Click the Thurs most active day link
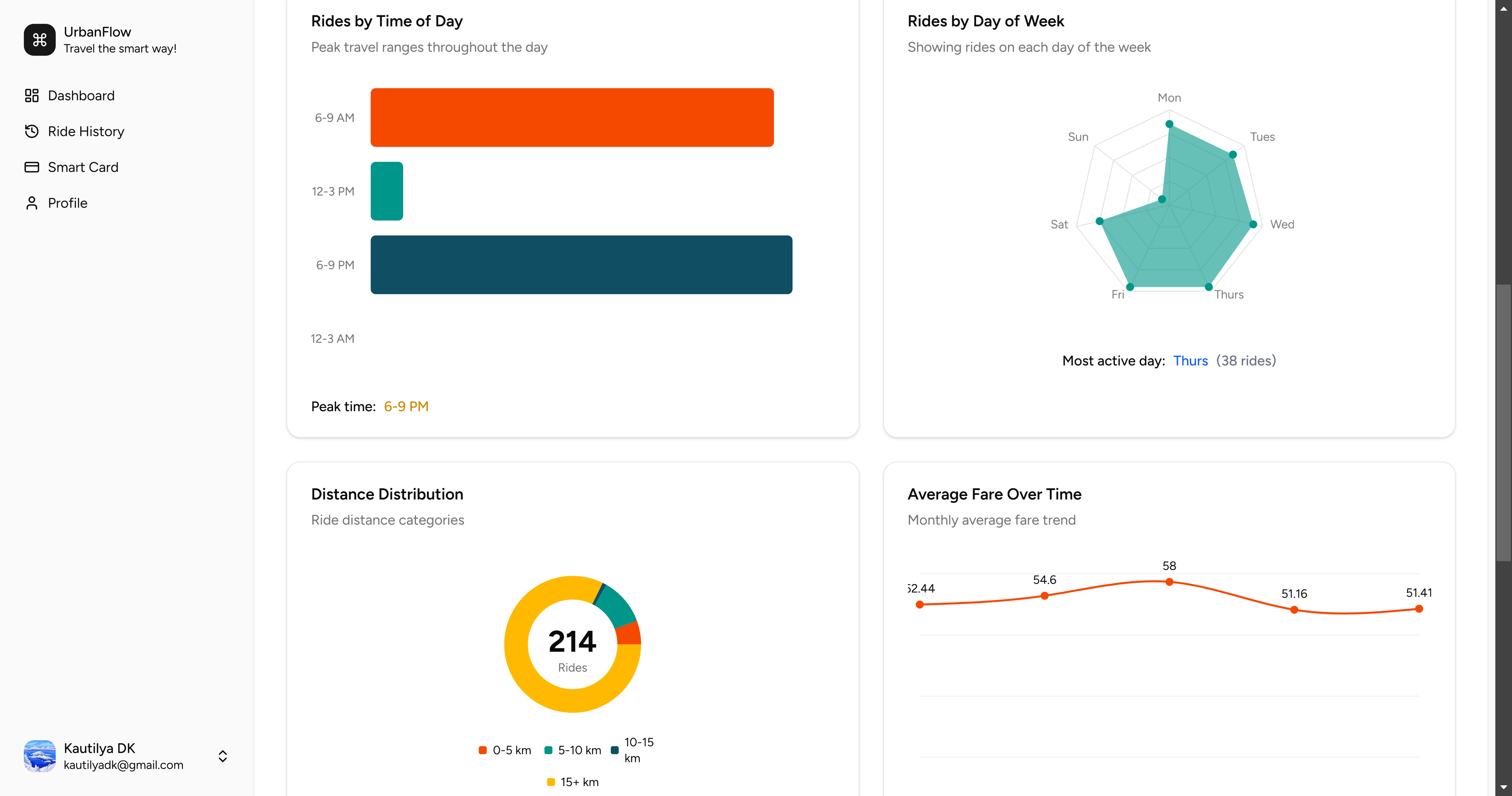The image size is (1512, 796). (1190, 360)
